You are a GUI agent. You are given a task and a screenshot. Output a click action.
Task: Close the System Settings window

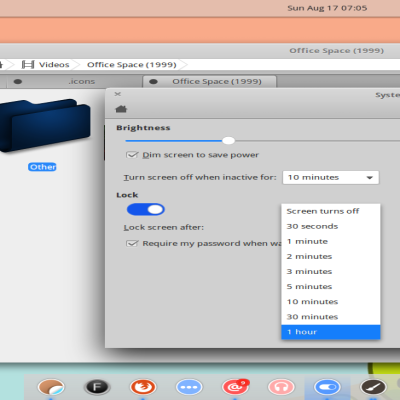pos(117,94)
